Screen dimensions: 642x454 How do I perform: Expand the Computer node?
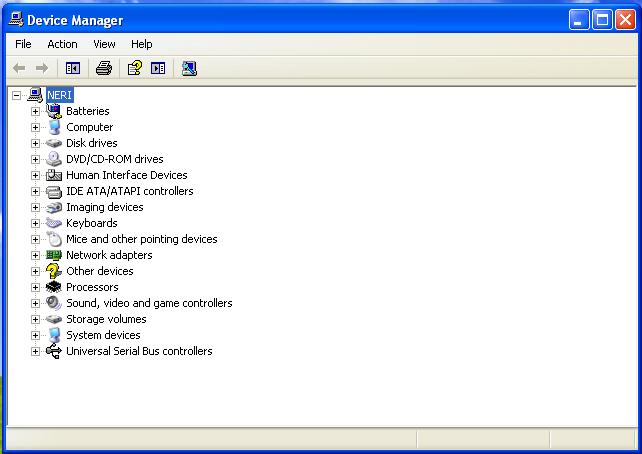(35, 127)
